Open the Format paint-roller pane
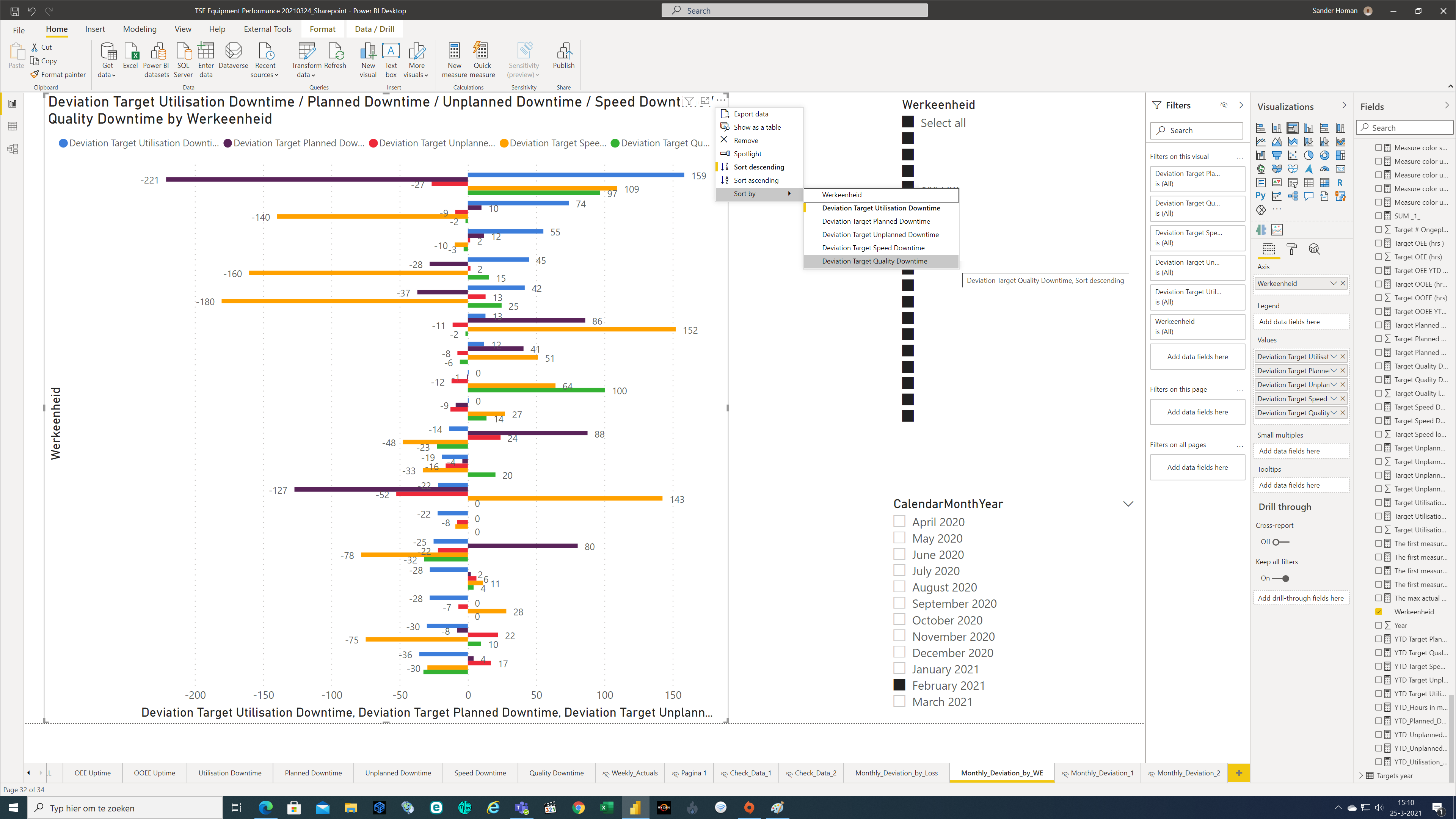Viewport: 1456px width, 819px height. click(1291, 249)
